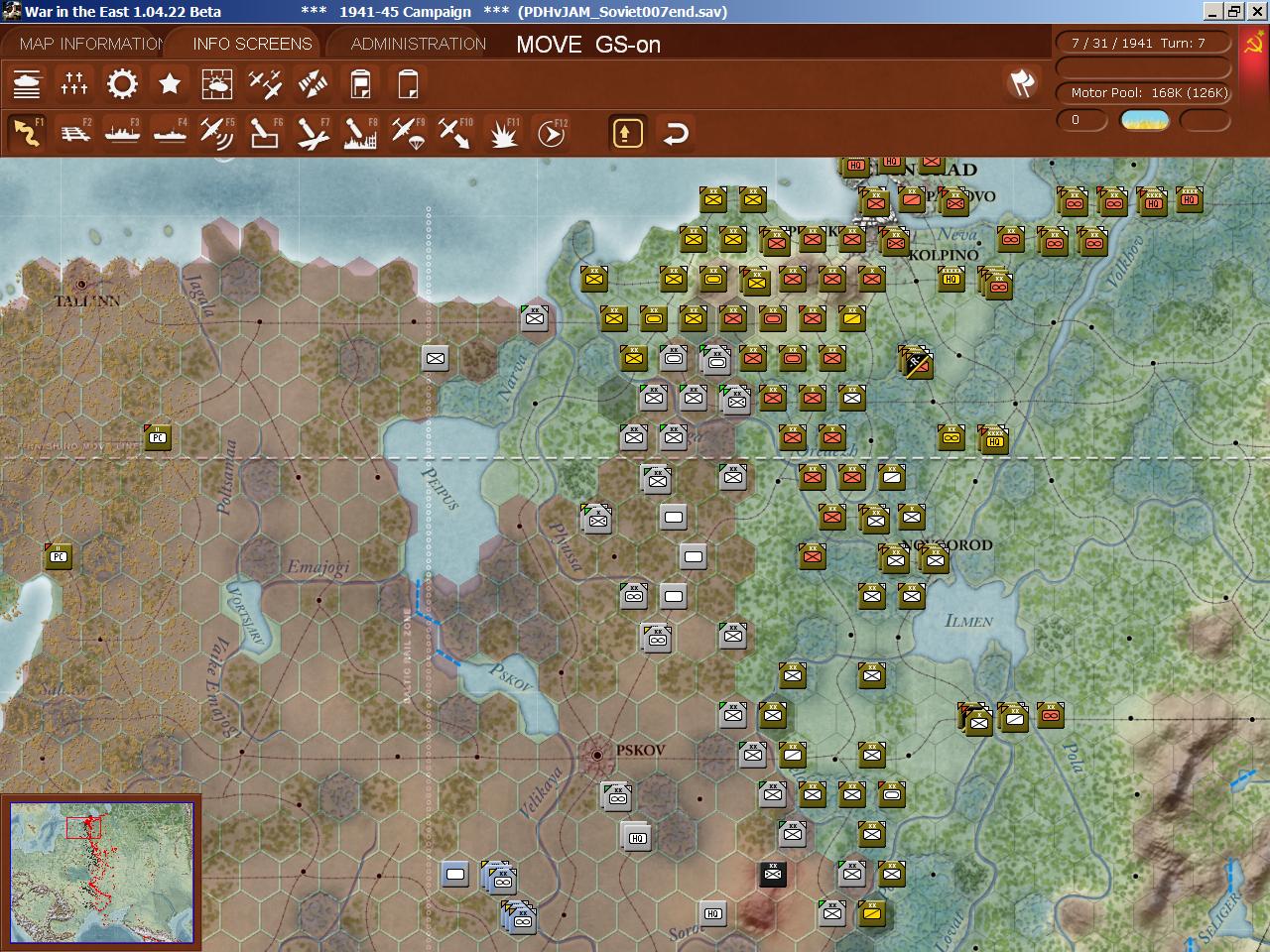Select the F1 move mode
The width and height of the screenshot is (1270, 952).
[x=27, y=133]
